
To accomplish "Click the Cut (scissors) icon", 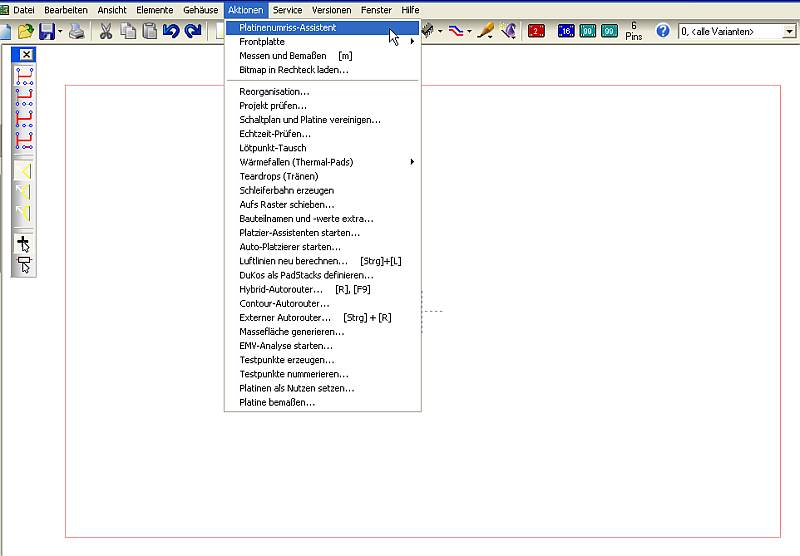I will pos(105,31).
